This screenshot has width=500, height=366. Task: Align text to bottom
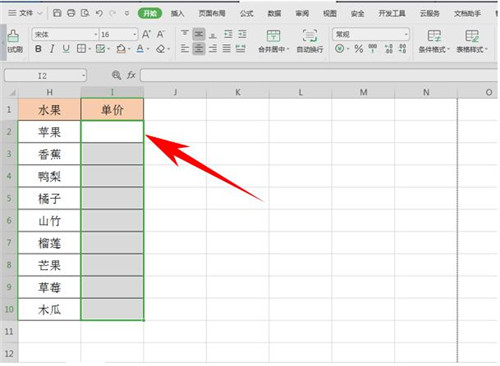pos(213,34)
